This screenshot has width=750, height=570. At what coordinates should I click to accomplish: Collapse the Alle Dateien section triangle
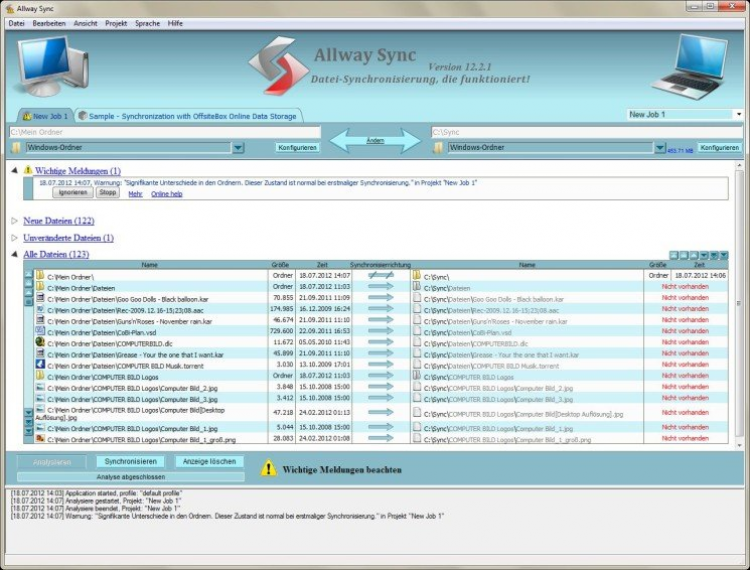tap(14, 254)
